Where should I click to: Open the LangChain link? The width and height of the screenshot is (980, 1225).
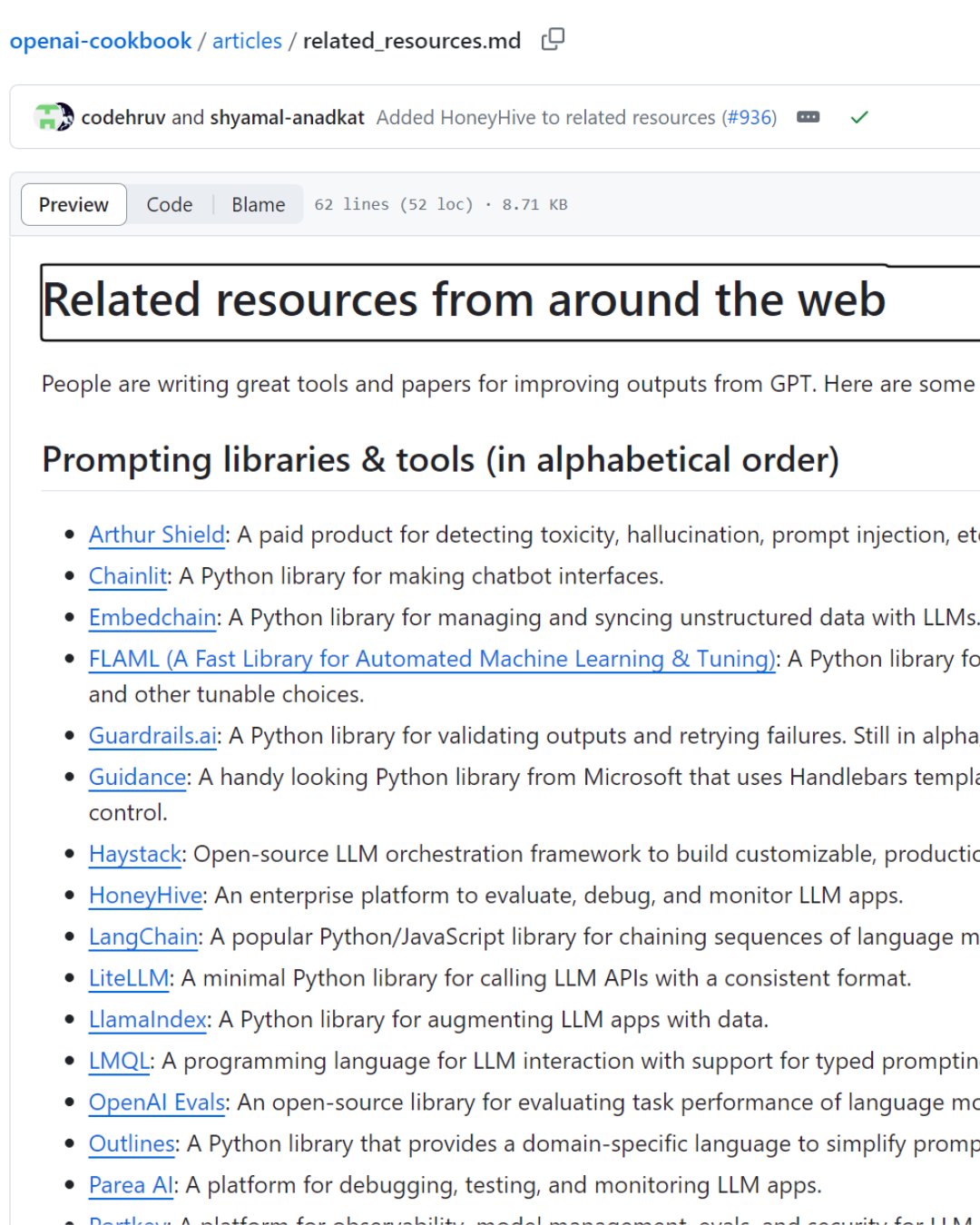143,937
